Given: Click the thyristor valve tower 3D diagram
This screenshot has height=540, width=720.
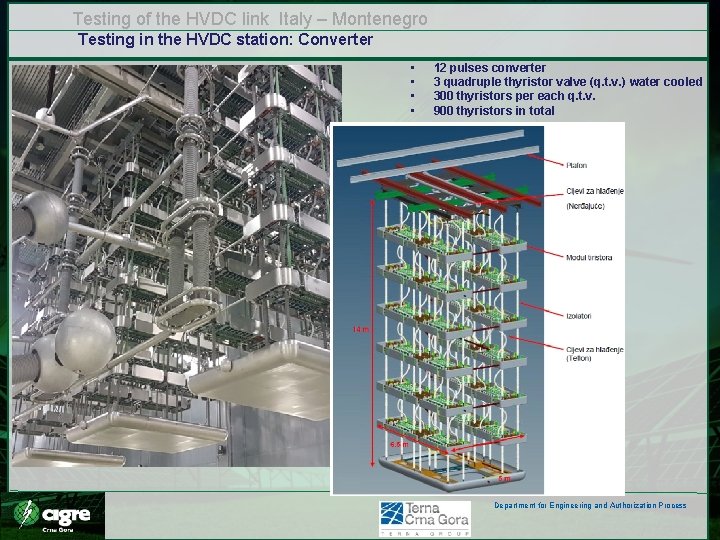Looking at the screenshot, I should click(438, 310).
